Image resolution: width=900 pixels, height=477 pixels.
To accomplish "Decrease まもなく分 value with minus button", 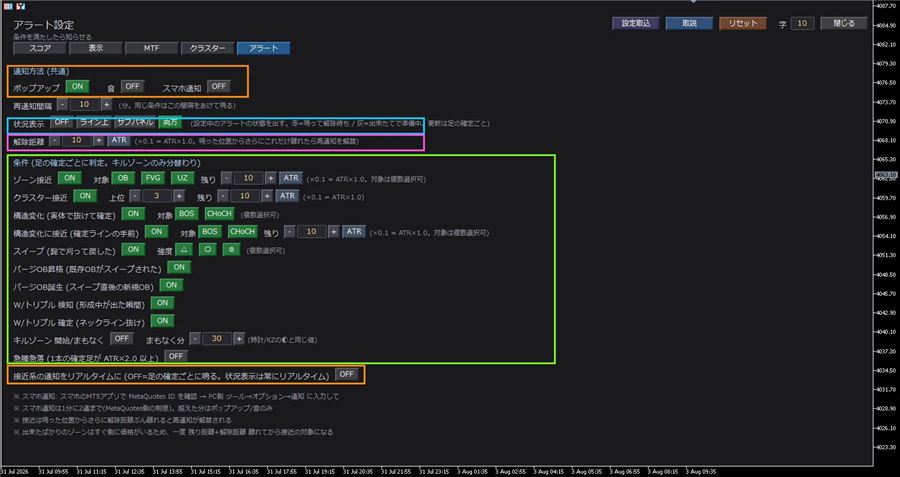I will (x=195, y=339).
